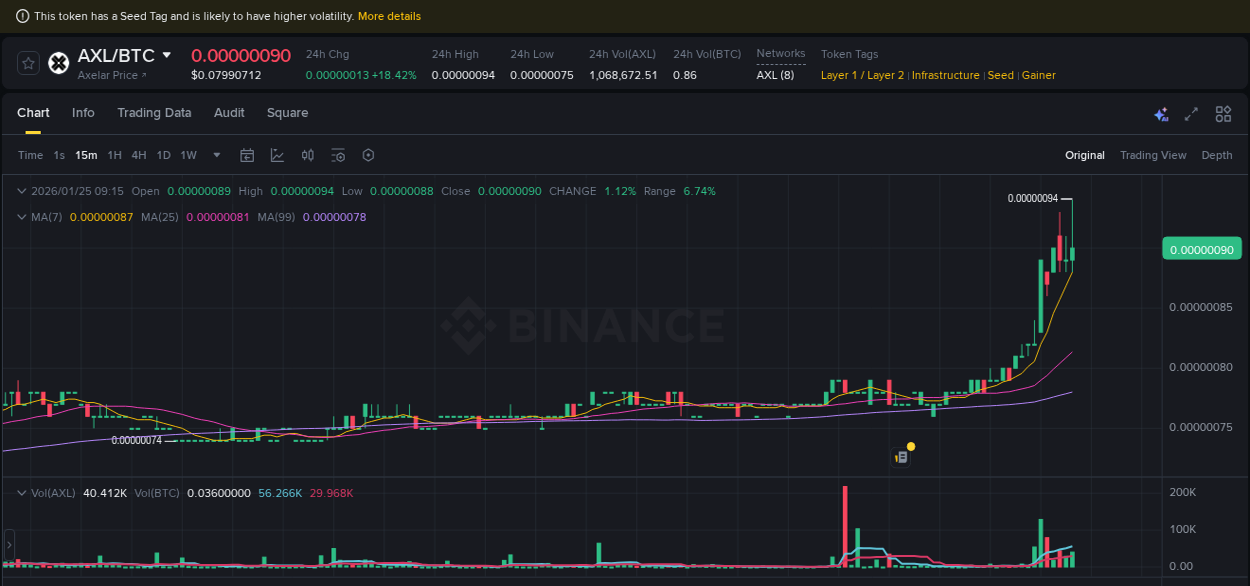Click the chat bubble marker on the chart
This screenshot has height=586, width=1250.
click(900, 455)
